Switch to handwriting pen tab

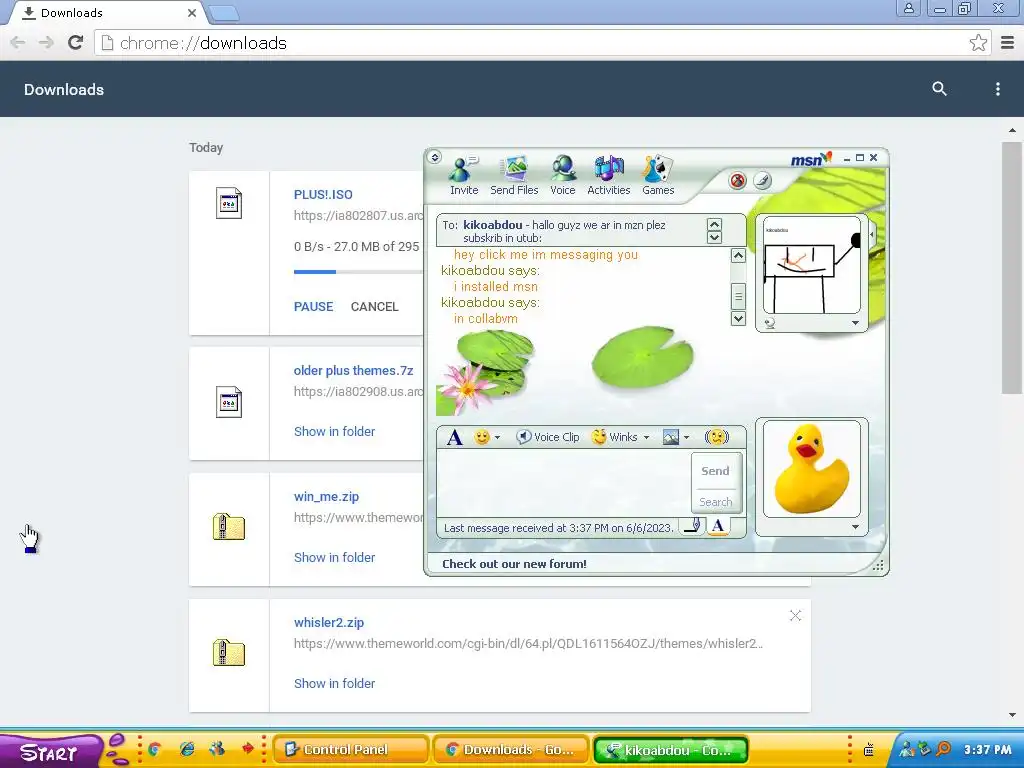pyautogui.click(x=693, y=526)
